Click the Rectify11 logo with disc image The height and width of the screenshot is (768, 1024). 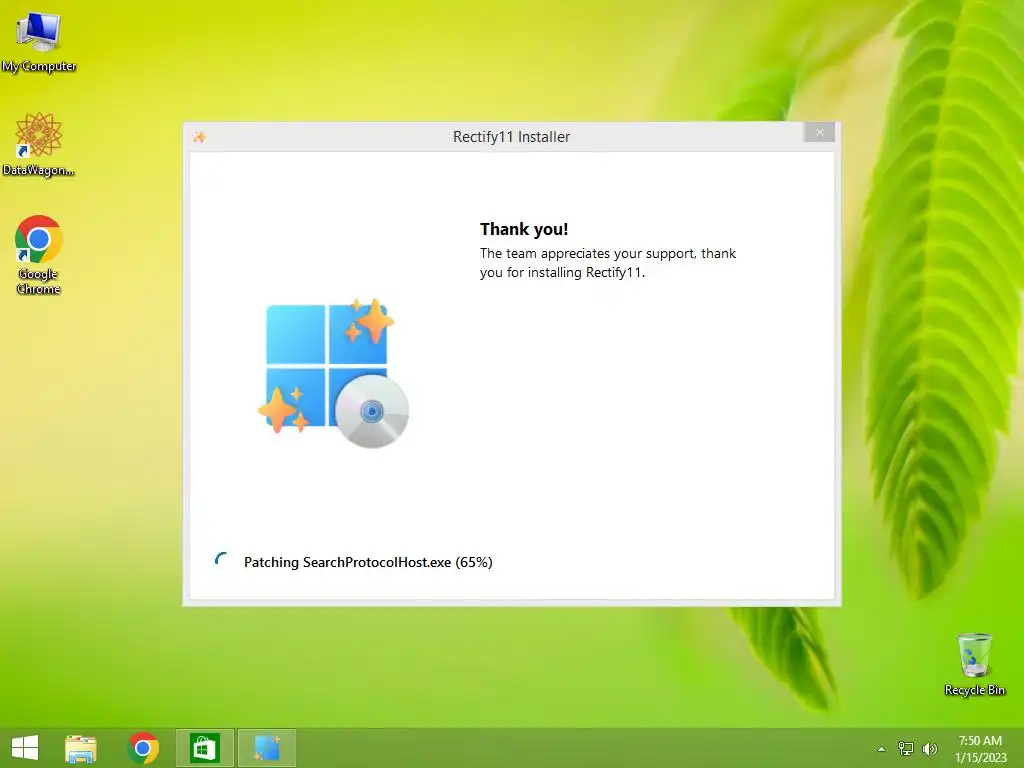tap(333, 373)
